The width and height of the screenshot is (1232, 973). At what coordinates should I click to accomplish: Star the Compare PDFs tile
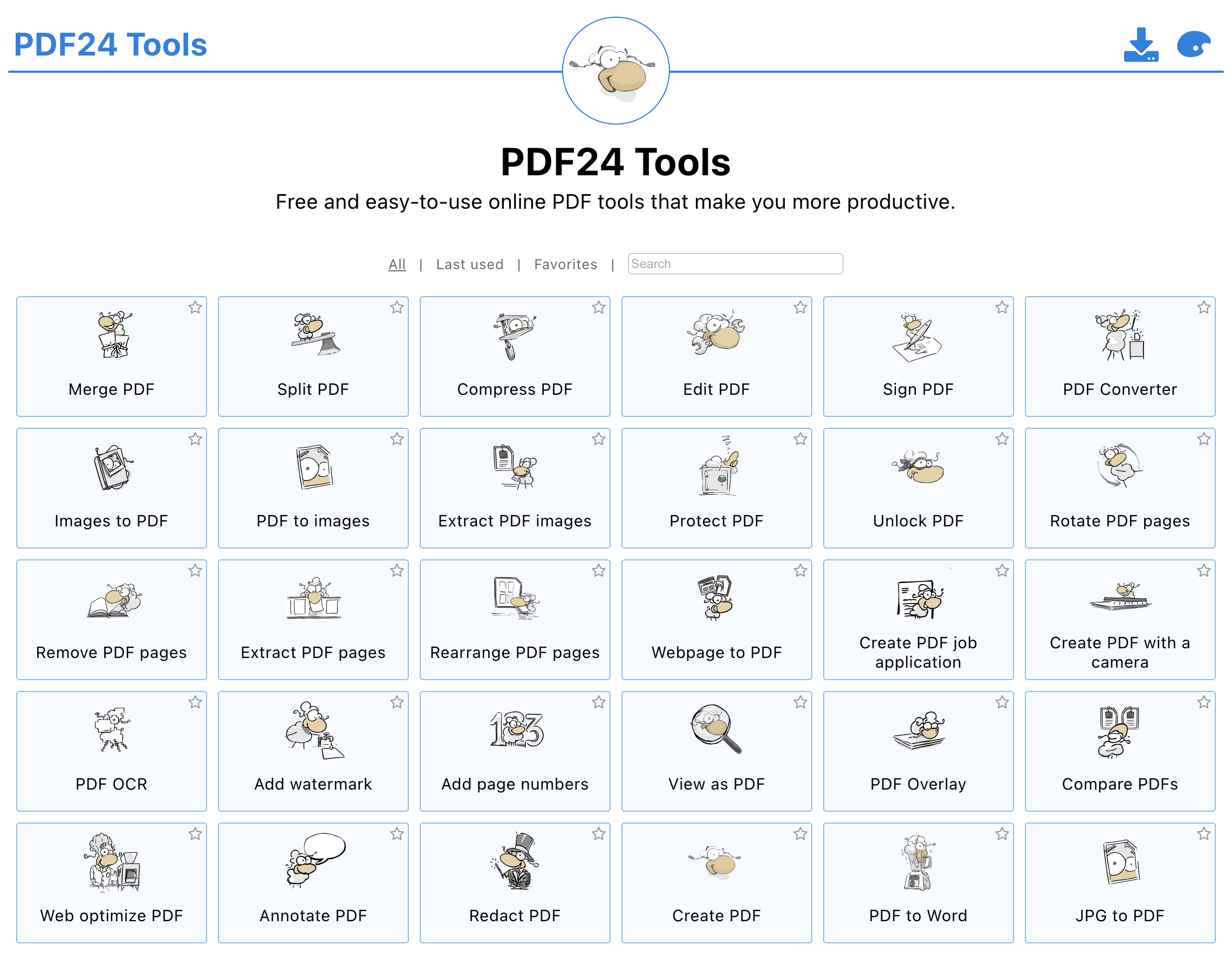(x=1203, y=702)
